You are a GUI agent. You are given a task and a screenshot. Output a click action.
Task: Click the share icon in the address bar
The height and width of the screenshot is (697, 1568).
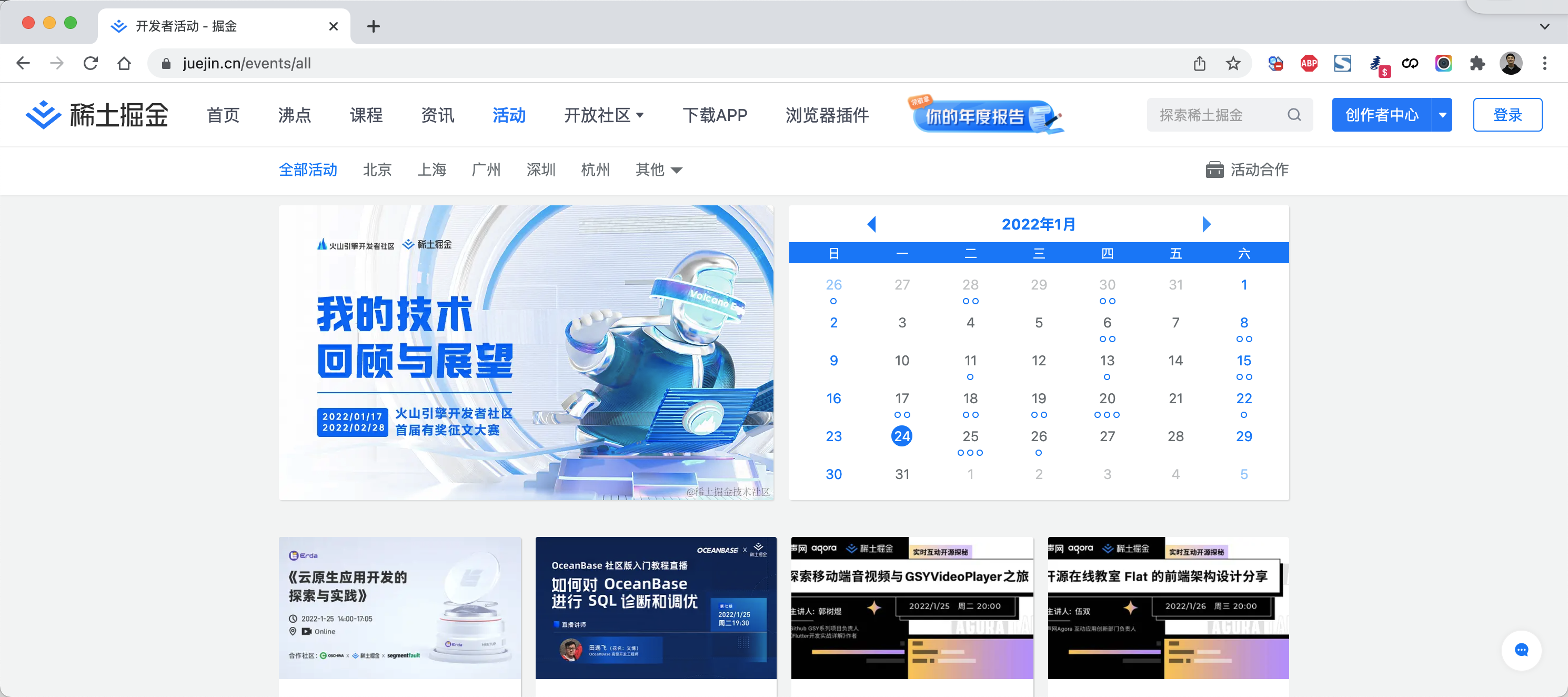(x=1199, y=63)
